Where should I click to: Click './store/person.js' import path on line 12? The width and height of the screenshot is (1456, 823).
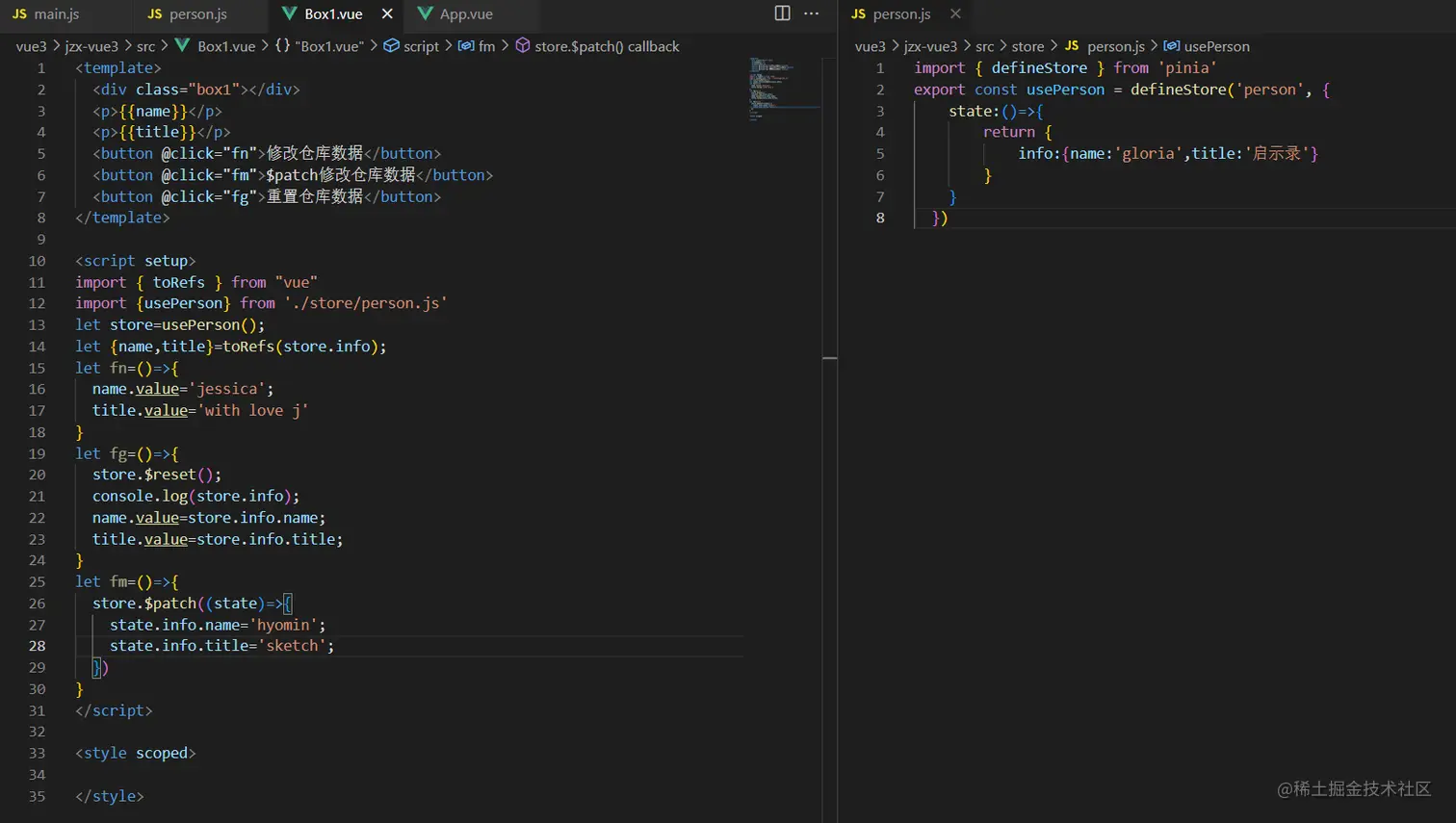pos(366,303)
